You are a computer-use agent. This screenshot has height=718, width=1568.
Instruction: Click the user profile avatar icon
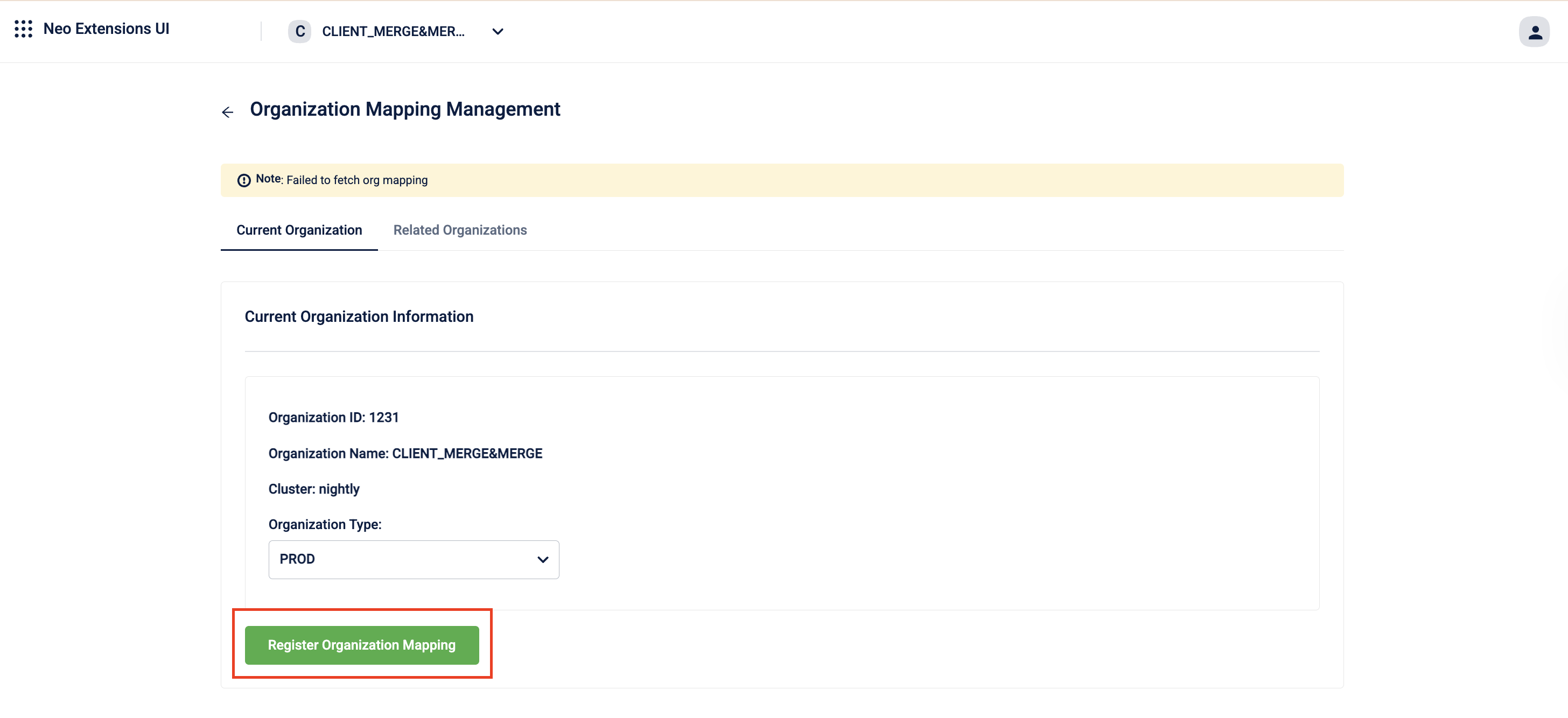click(x=1534, y=32)
